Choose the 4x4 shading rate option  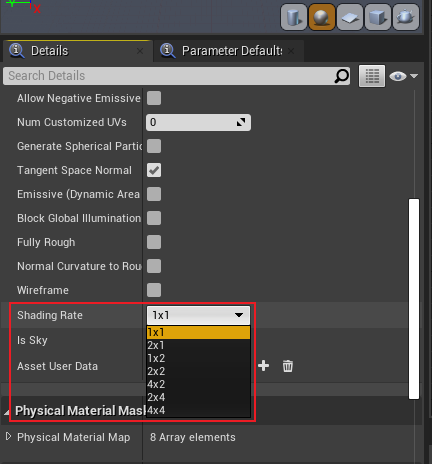tap(198, 410)
